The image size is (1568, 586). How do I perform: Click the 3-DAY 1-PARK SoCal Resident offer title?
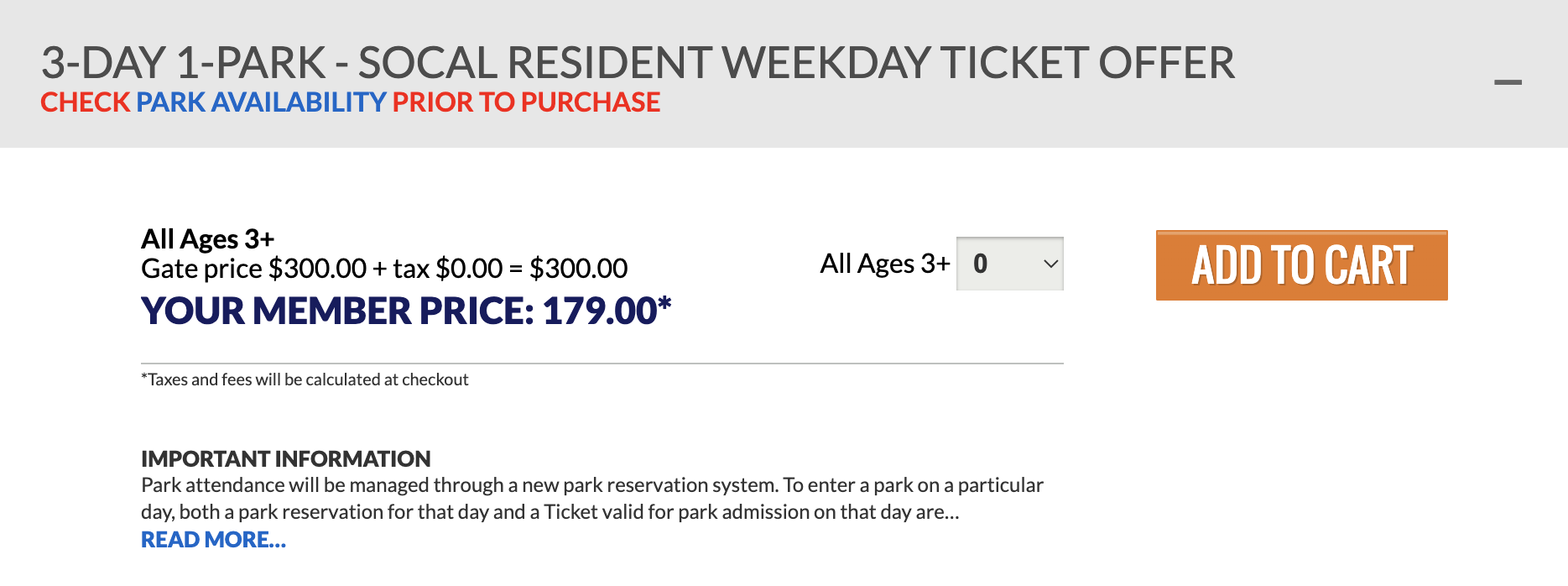coord(638,63)
